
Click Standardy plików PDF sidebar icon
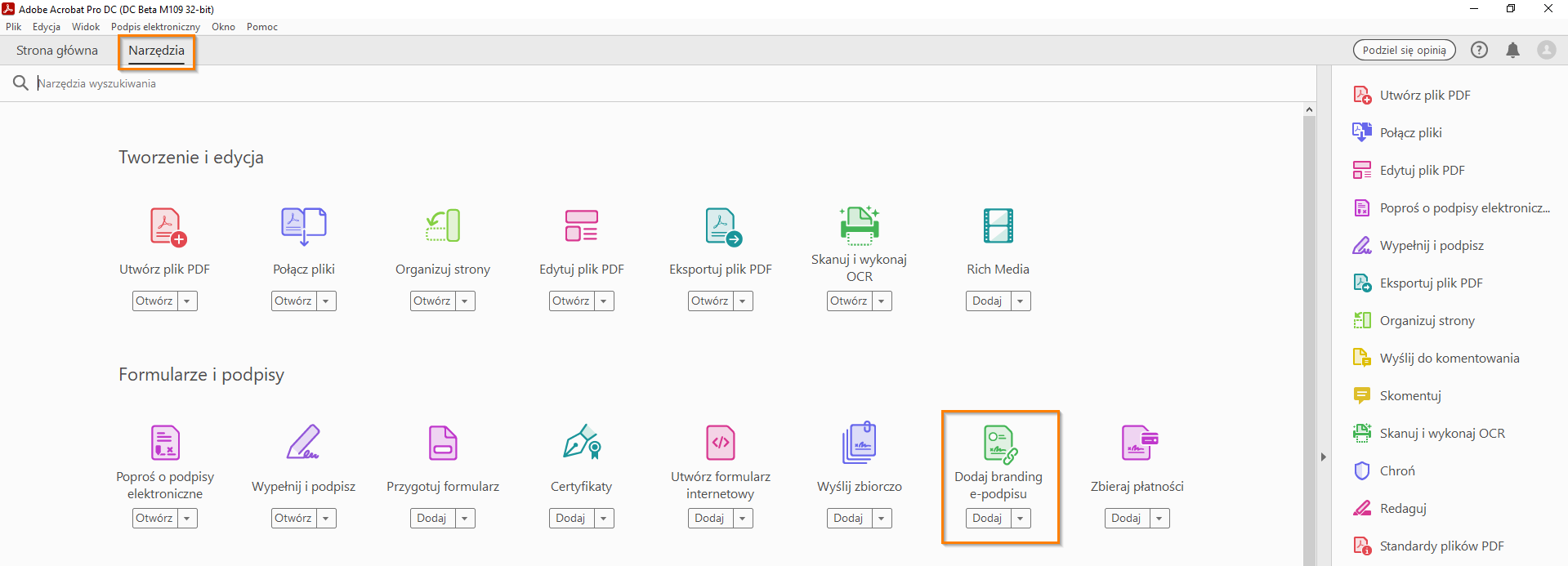click(1362, 546)
